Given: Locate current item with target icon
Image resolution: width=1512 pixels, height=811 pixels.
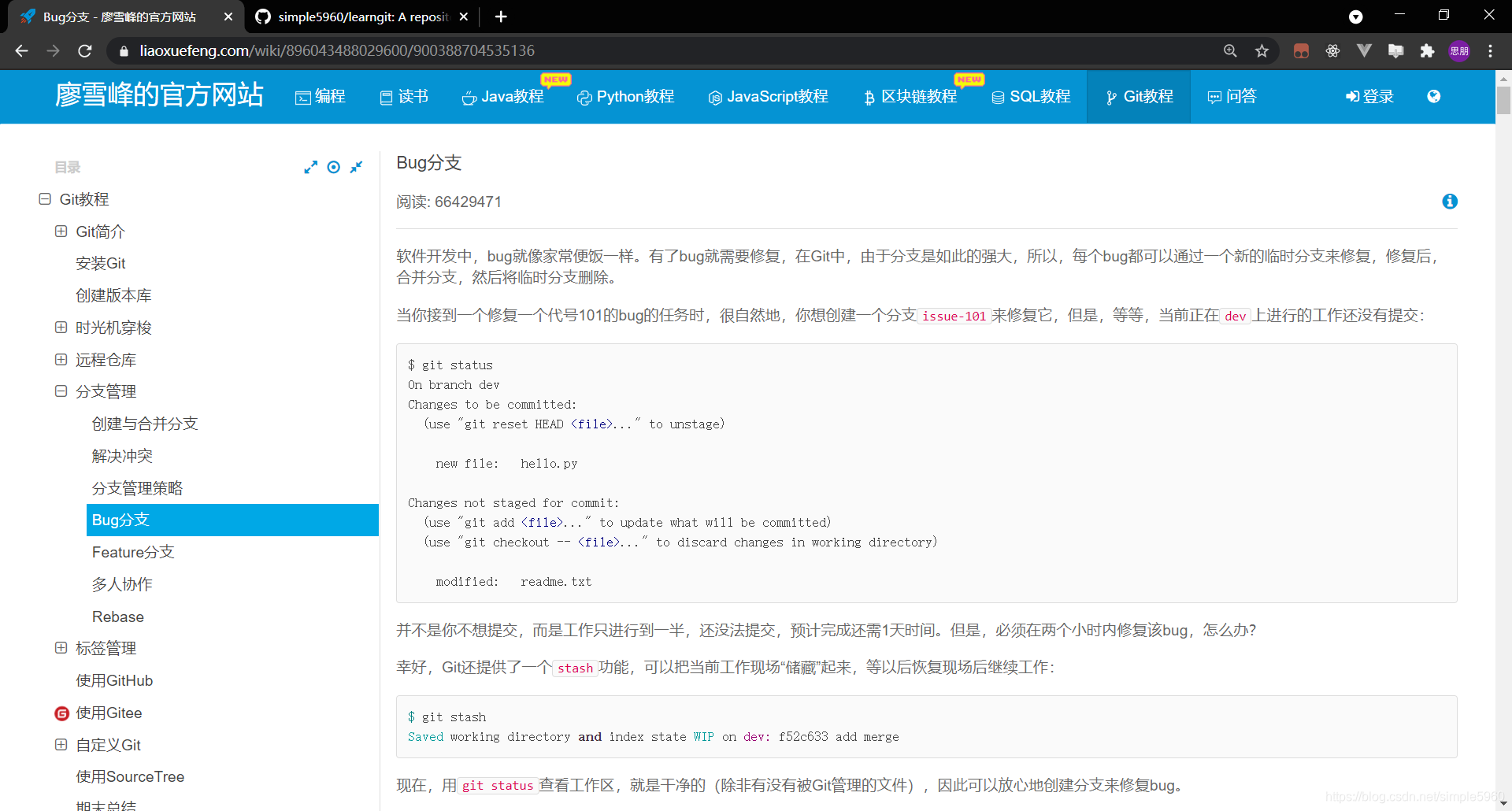Looking at the screenshot, I should 334,167.
